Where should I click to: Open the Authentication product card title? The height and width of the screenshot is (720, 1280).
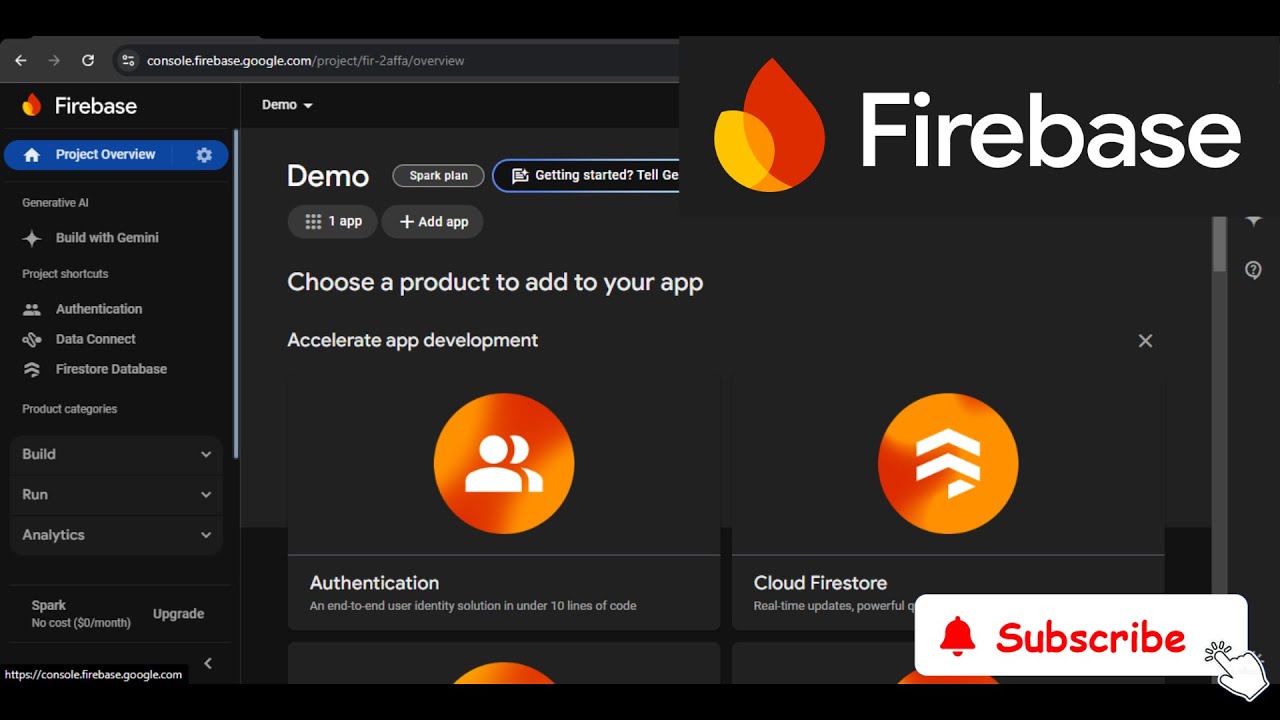pos(374,583)
